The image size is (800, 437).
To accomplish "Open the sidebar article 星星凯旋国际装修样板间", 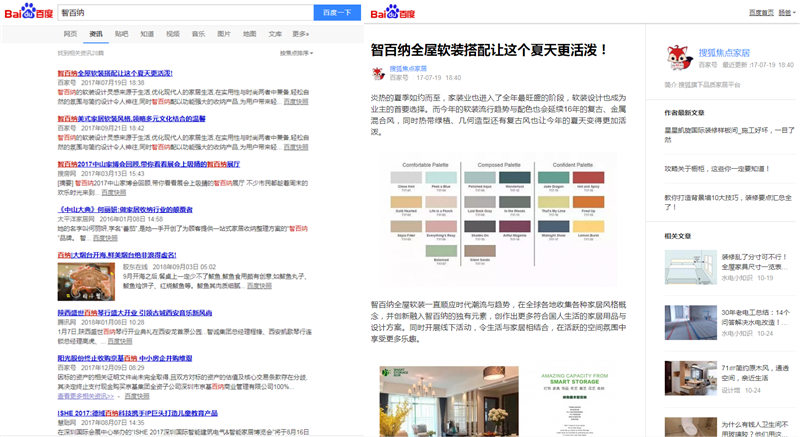I will point(730,135).
